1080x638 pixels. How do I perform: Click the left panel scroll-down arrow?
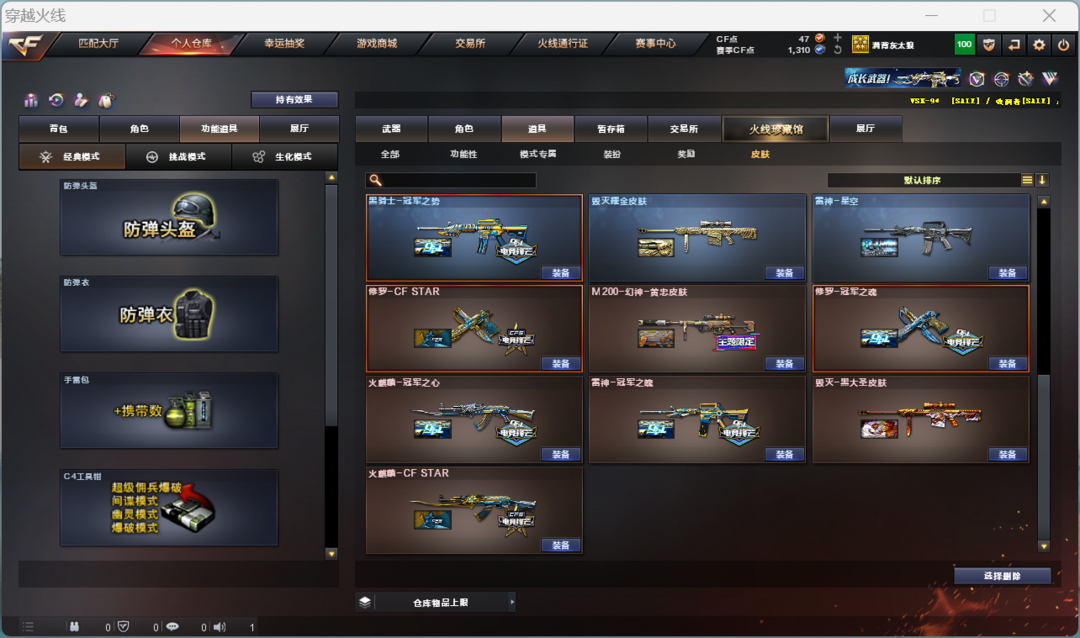331,553
